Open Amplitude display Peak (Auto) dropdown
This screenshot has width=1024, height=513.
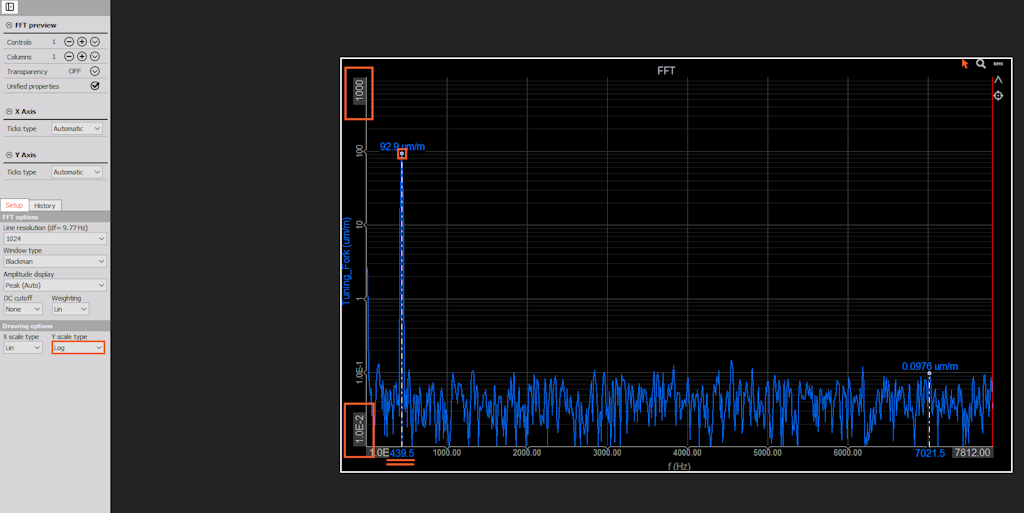click(x=55, y=285)
